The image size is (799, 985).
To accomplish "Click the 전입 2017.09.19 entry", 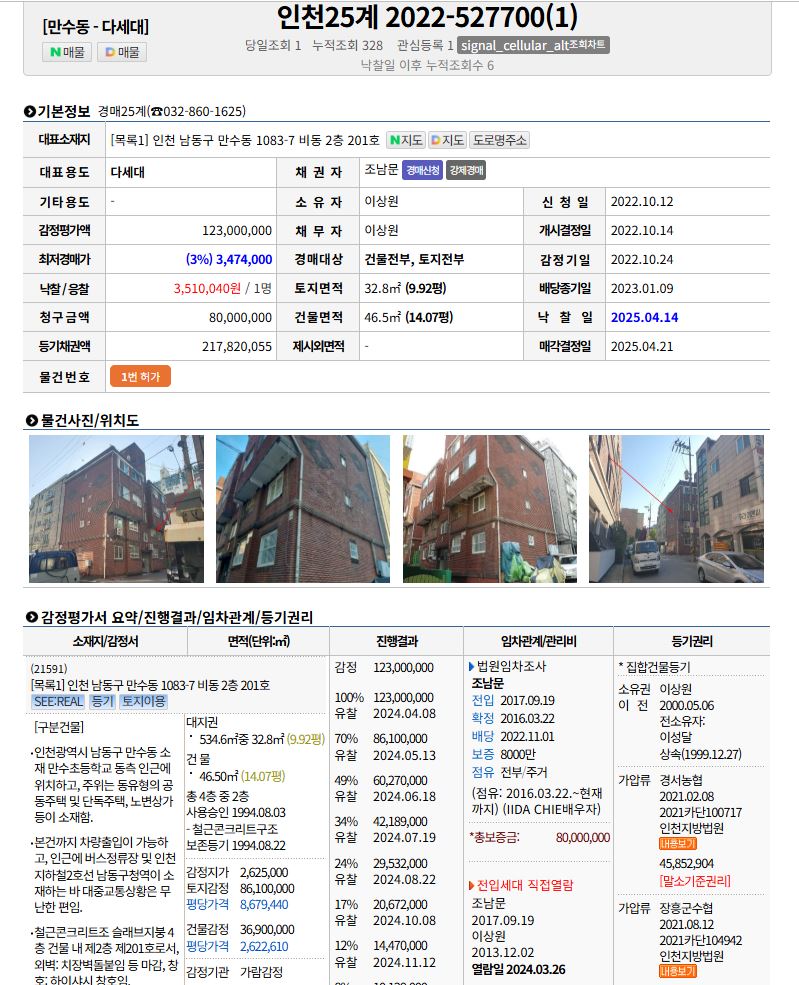I will pyautogui.click(x=513, y=701).
